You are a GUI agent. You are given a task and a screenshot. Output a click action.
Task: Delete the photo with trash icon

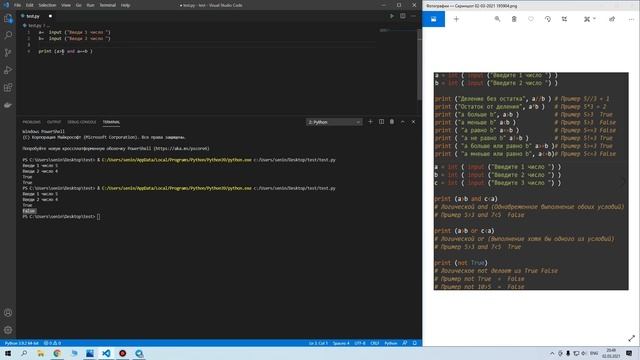514,19
